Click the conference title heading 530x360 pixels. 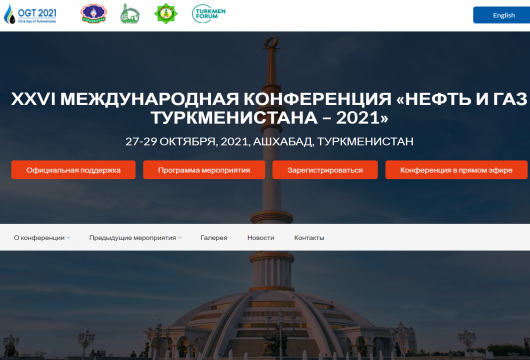point(269,108)
